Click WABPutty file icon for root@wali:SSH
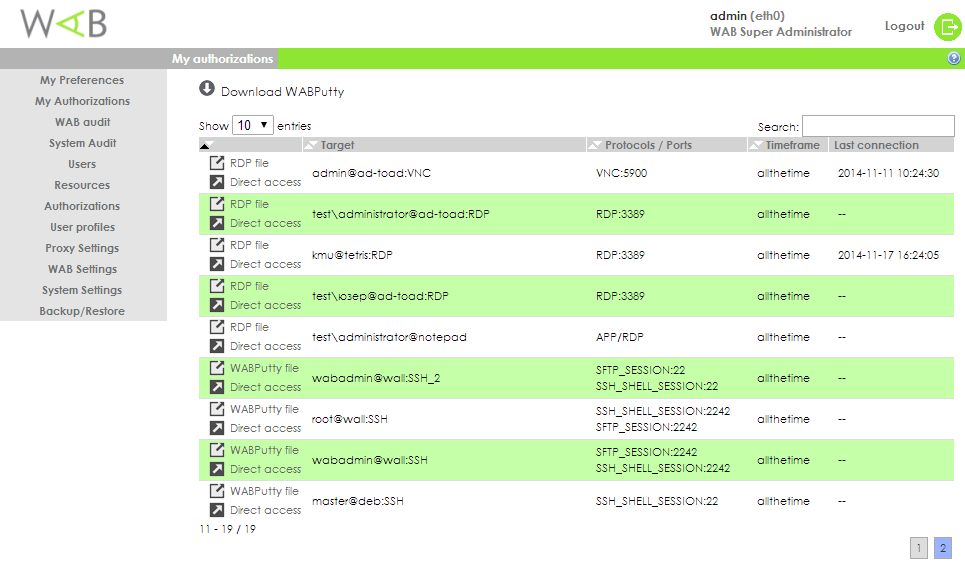Image resolution: width=965 pixels, height=579 pixels. (x=216, y=409)
